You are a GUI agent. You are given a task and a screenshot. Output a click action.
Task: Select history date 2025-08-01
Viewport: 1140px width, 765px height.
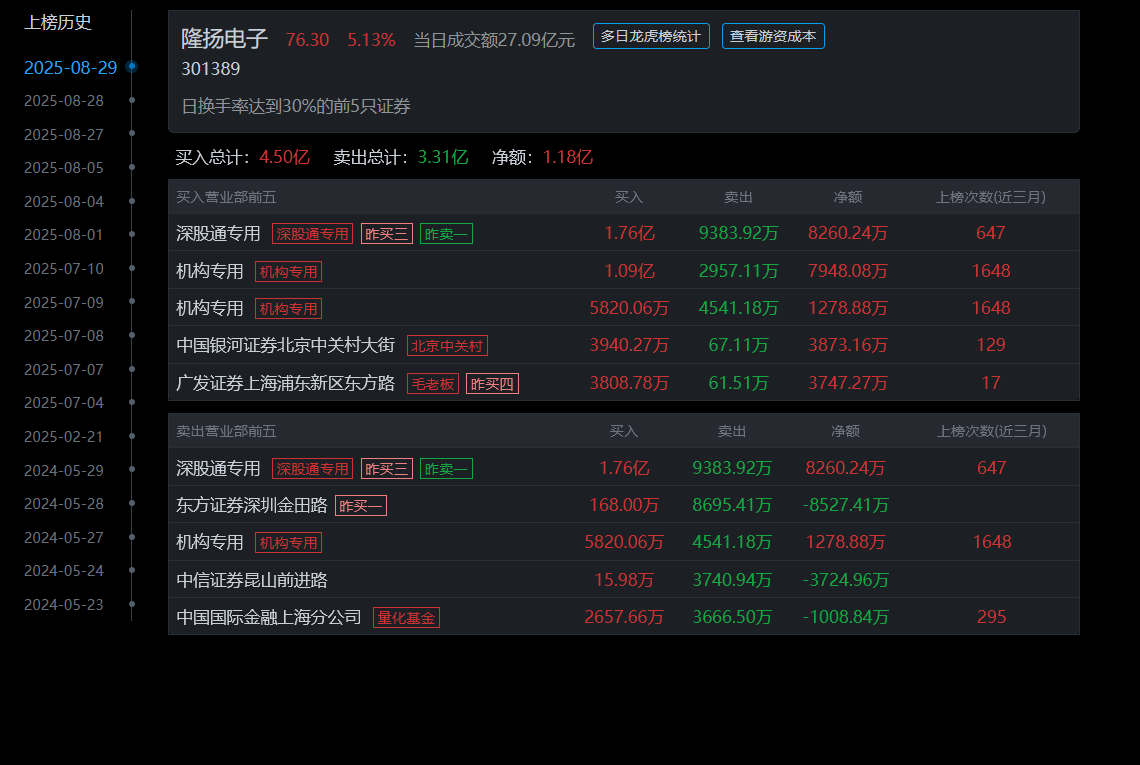pos(64,235)
